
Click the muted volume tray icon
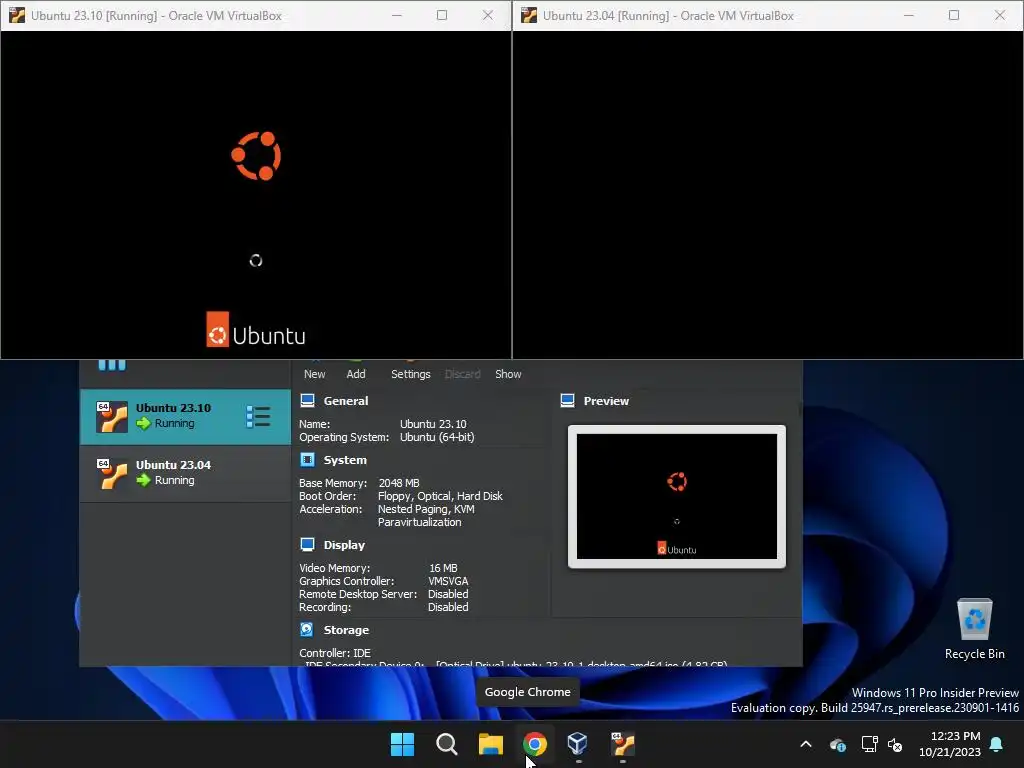895,744
